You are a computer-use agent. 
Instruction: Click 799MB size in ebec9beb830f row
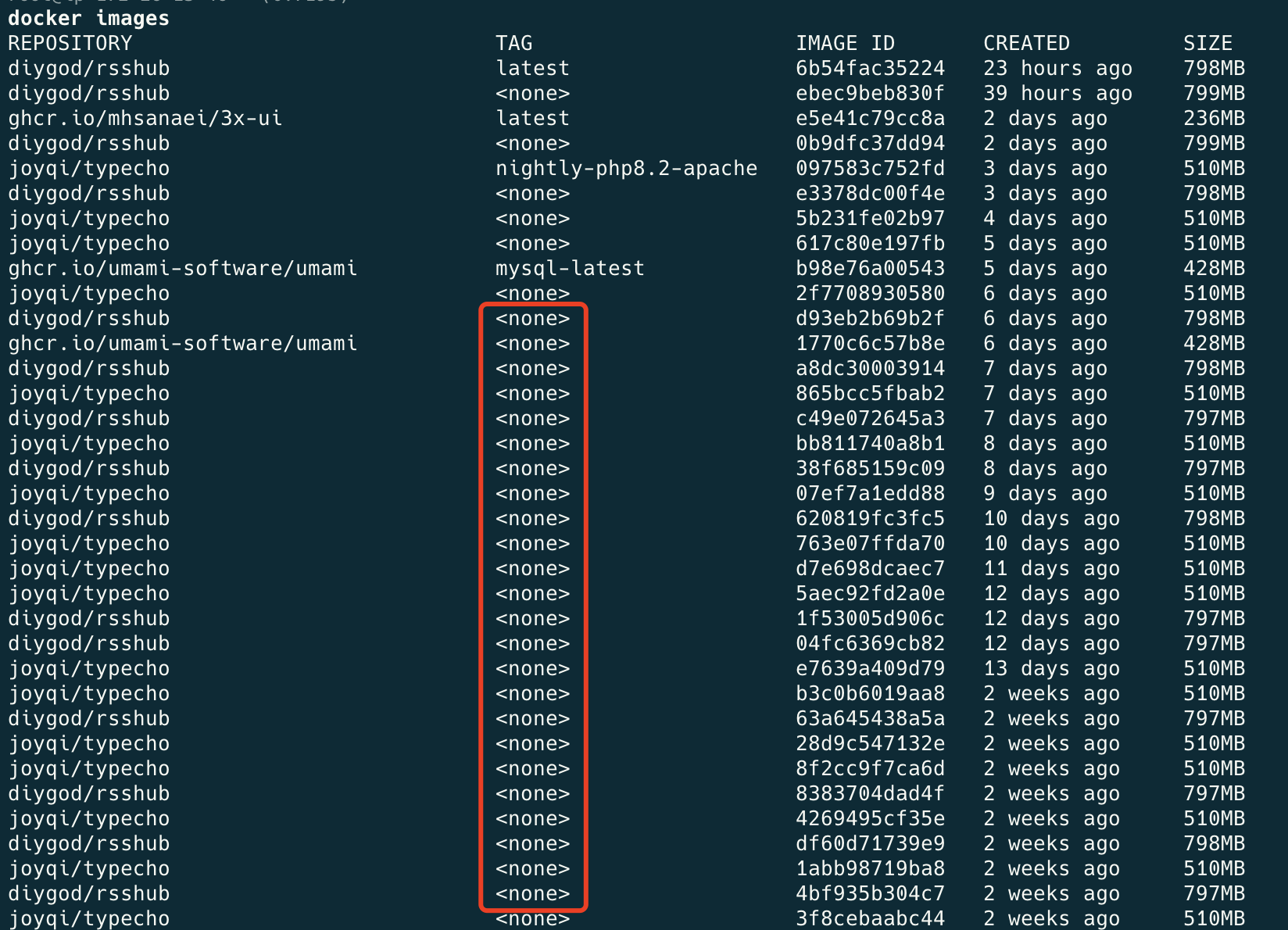point(1214,93)
